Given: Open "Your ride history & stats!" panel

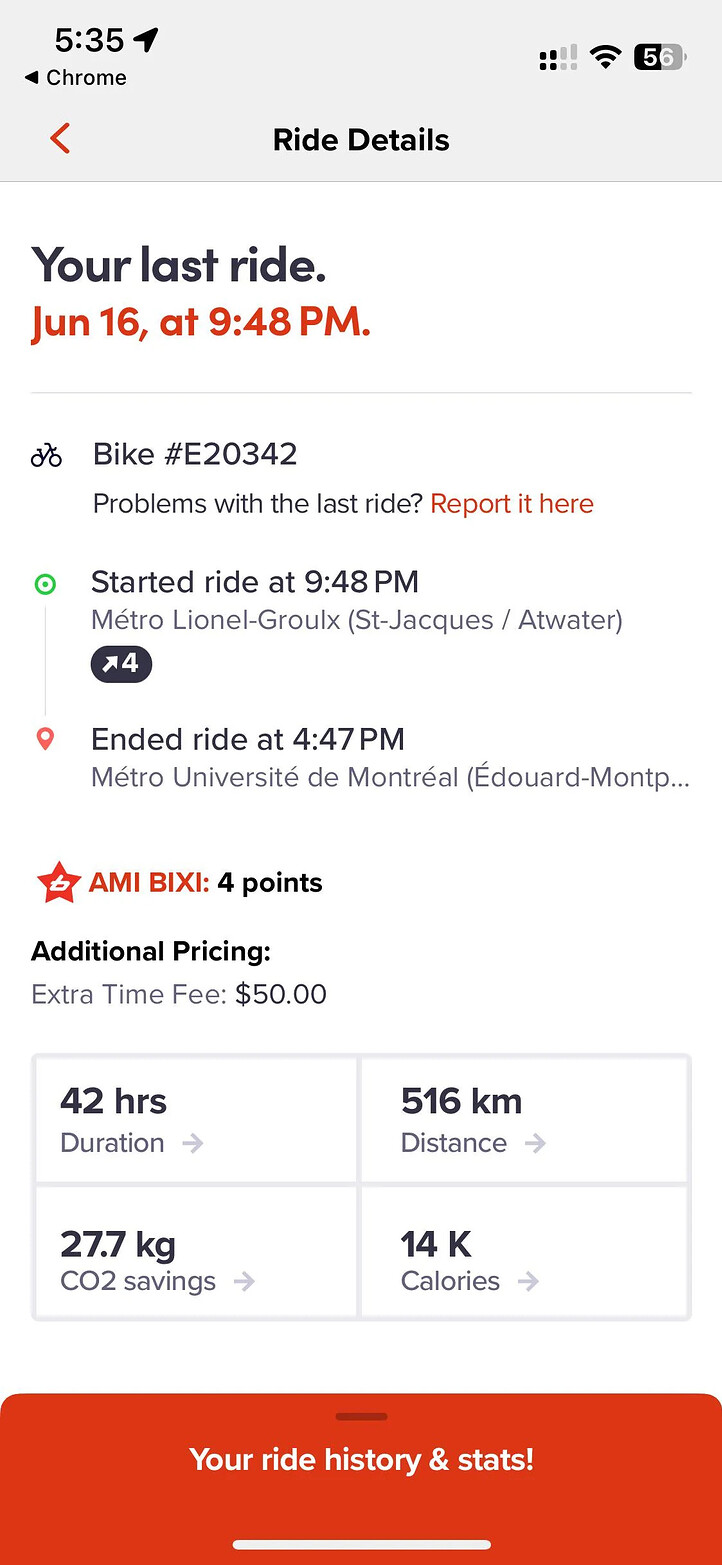Looking at the screenshot, I should tap(361, 1459).
